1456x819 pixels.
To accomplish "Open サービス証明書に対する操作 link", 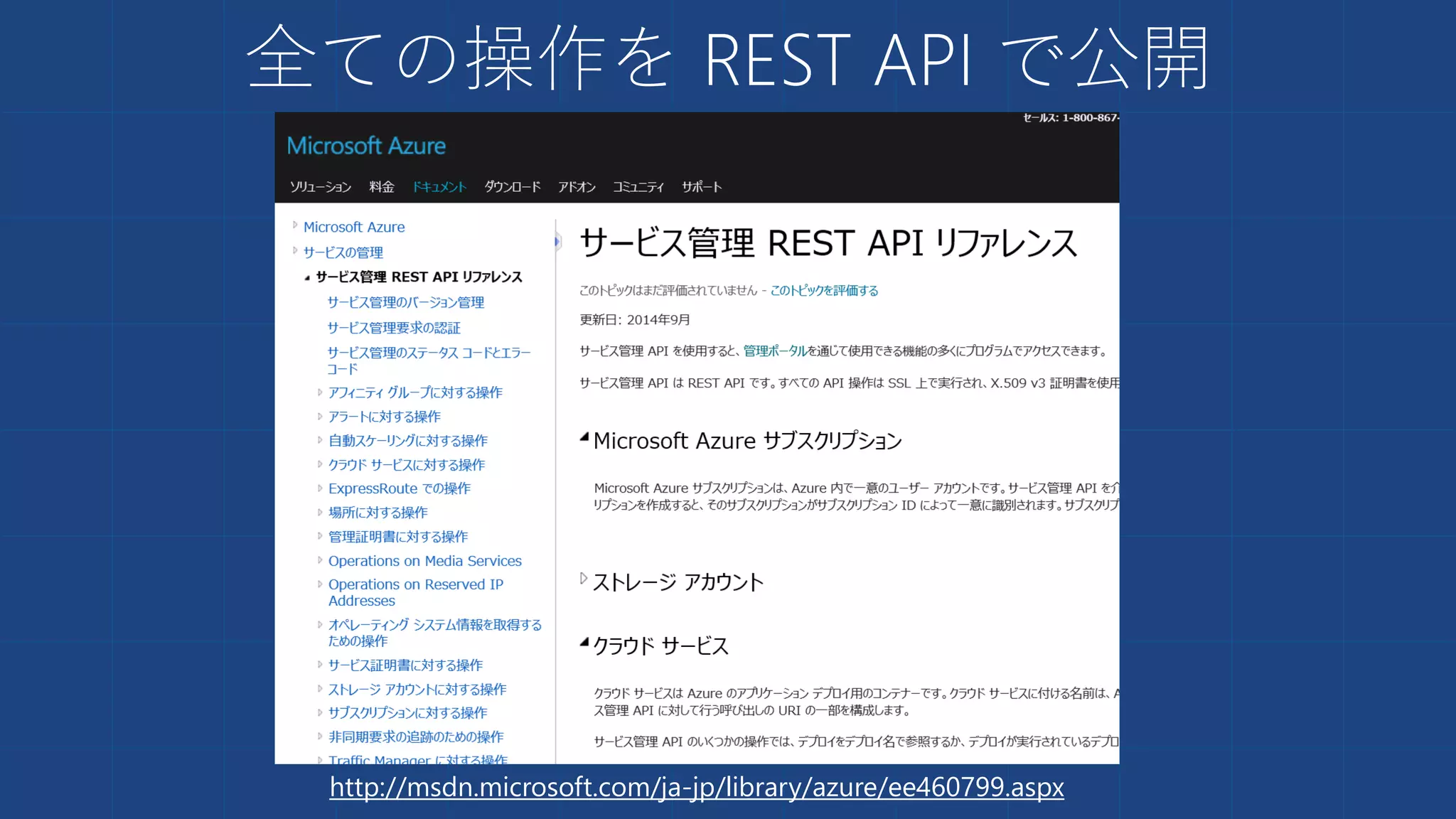I will pyautogui.click(x=405, y=665).
